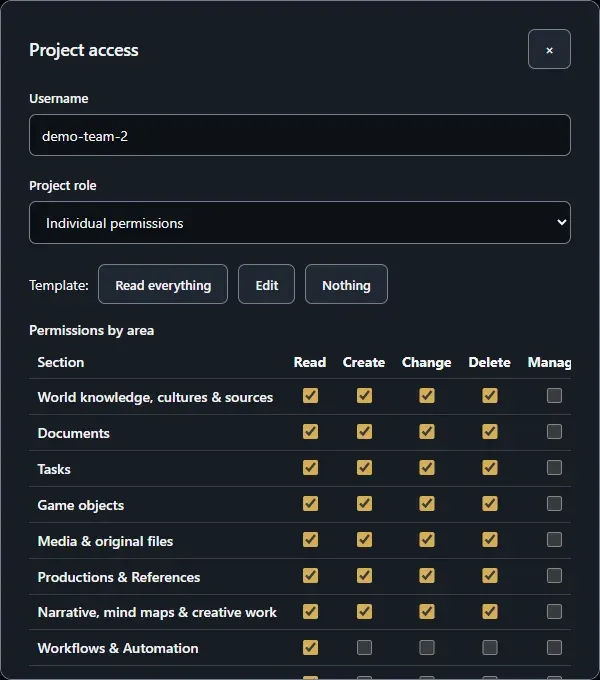Apply the Nothing template
Screen dimensions: 600x680
pos(346,284)
